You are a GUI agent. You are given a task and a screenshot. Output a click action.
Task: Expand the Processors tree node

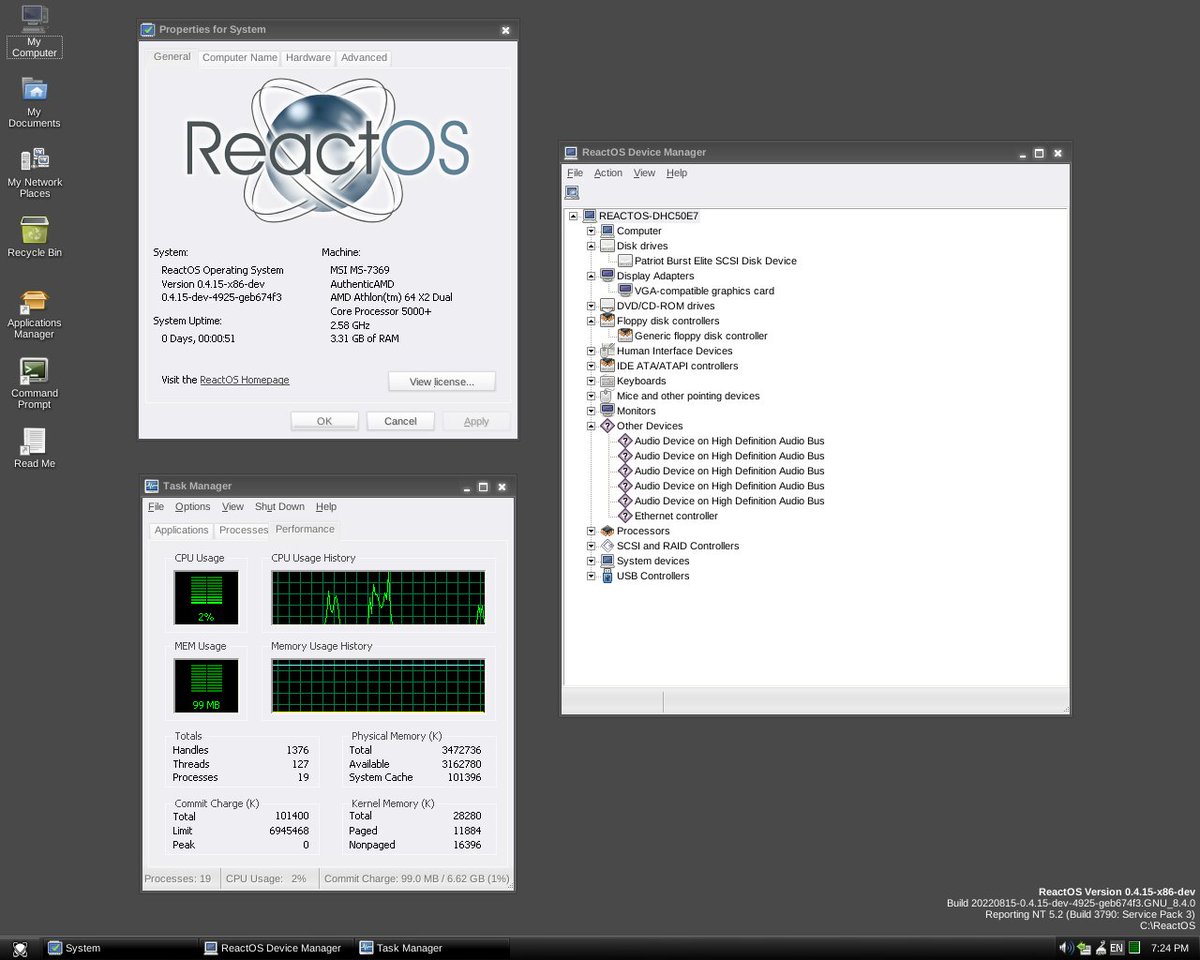pyautogui.click(x=590, y=530)
